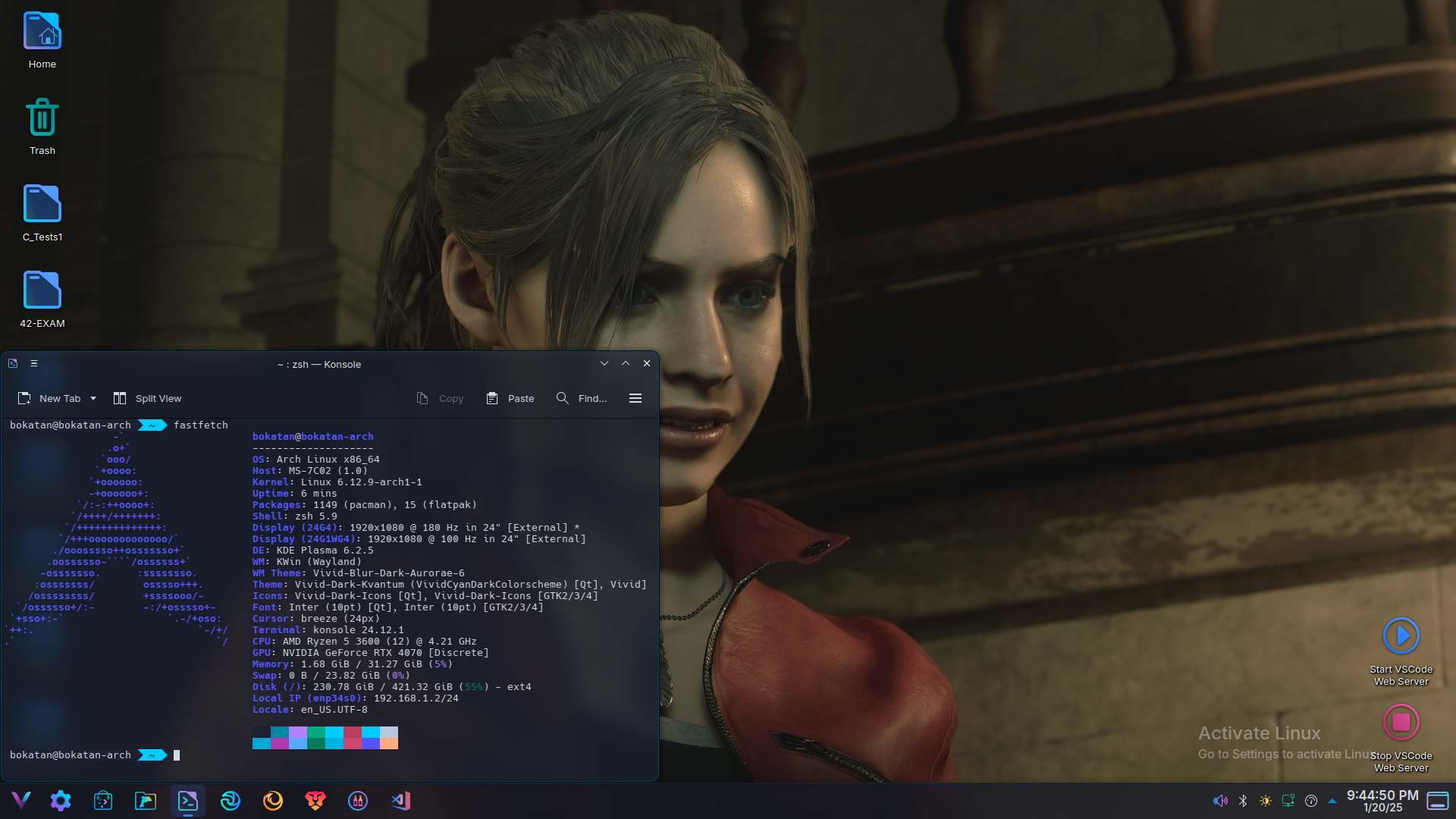The width and height of the screenshot is (1456, 819).
Task: Launch the Brave browser from the taskbar
Action: point(315,800)
